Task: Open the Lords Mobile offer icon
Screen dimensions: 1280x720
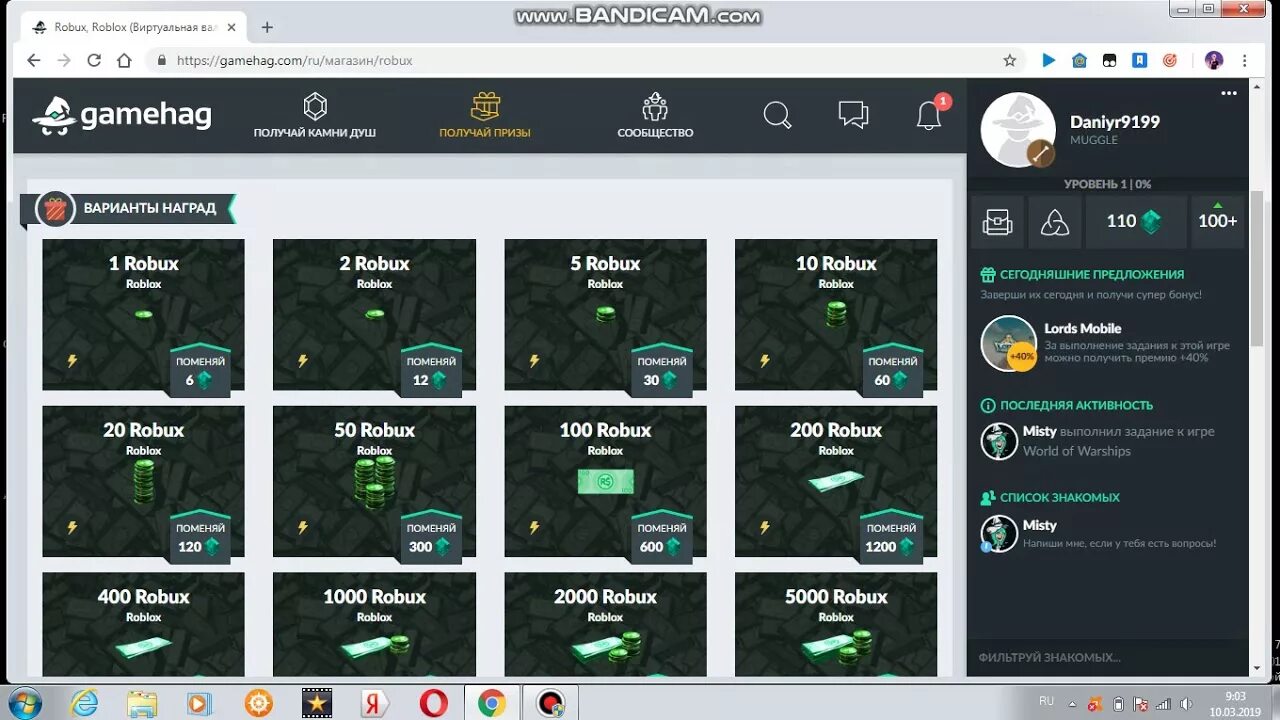Action: click(1008, 343)
